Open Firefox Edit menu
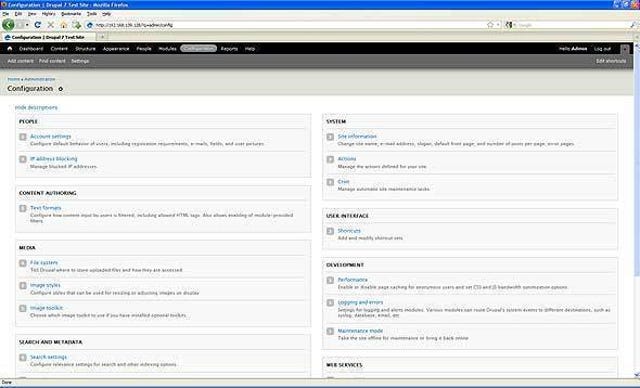Viewport: 640px width, 388px height. point(18,14)
